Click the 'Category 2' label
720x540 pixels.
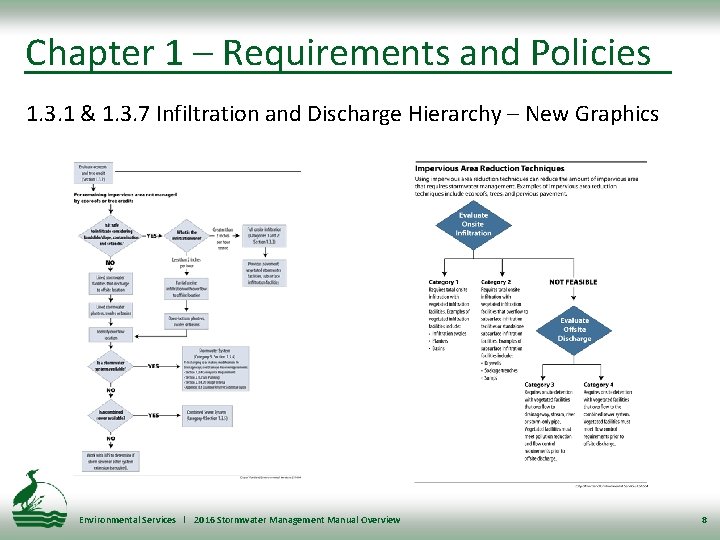point(496,282)
